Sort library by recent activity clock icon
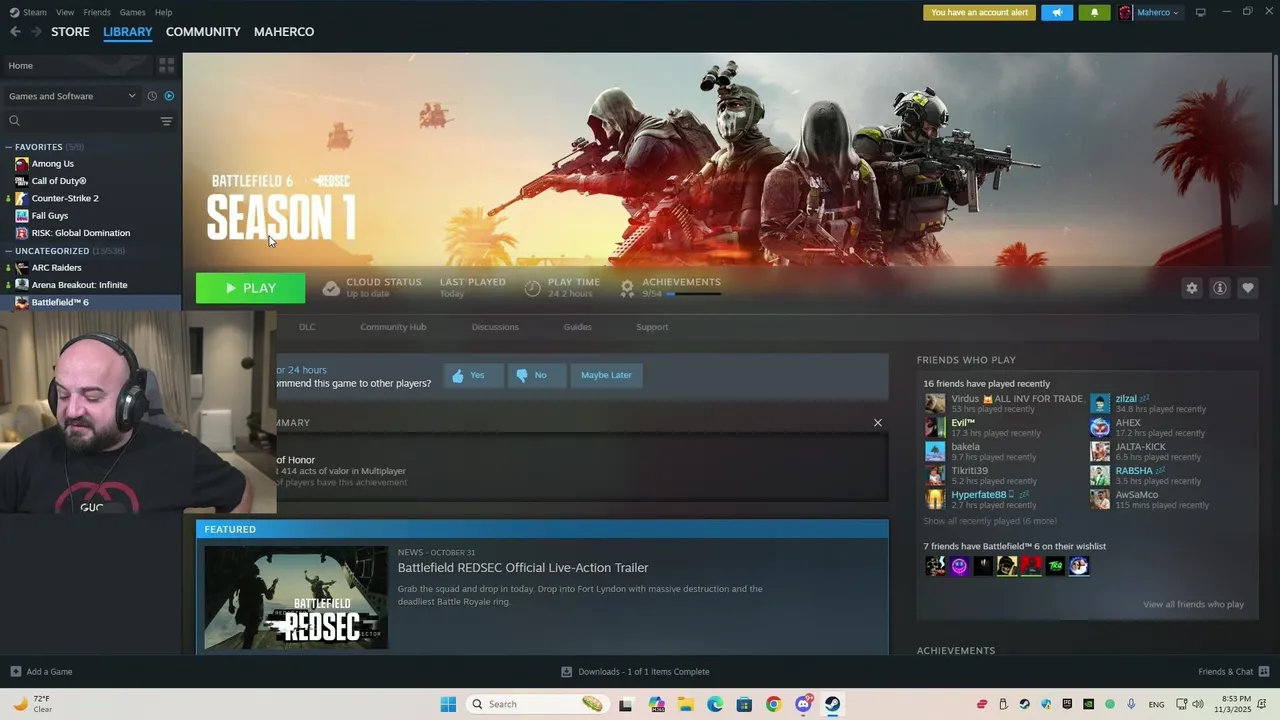Image resolution: width=1280 pixels, height=720 pixels. (x=152, y=96)
